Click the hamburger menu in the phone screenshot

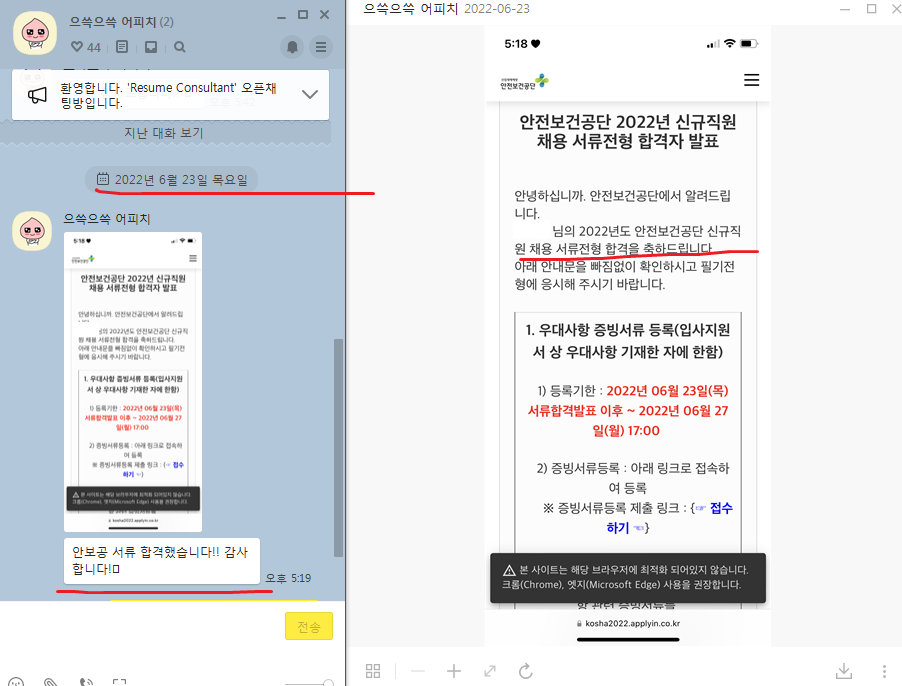tap(751, 80)
